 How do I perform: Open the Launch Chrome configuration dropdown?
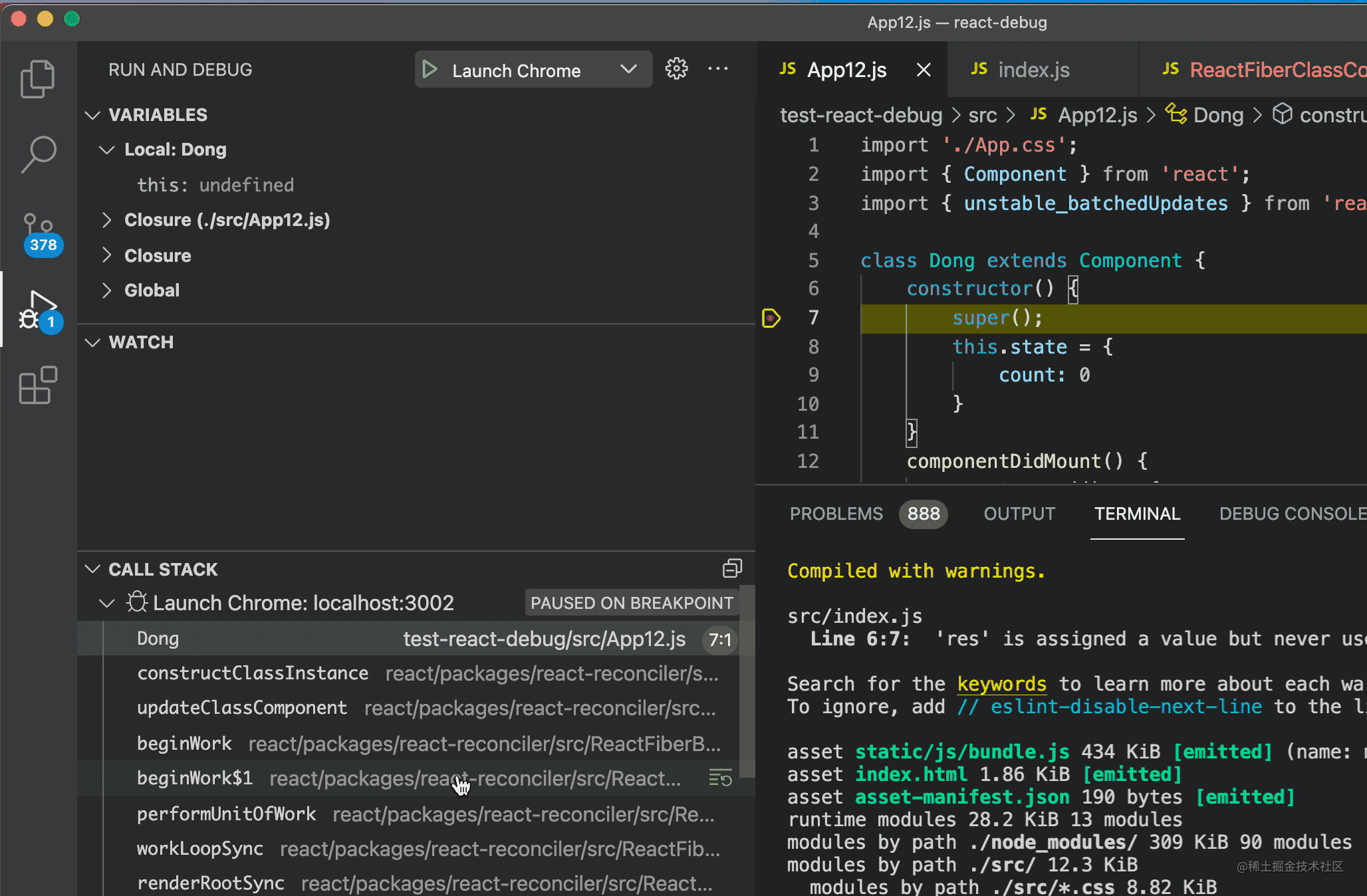(x=628, y=70)
